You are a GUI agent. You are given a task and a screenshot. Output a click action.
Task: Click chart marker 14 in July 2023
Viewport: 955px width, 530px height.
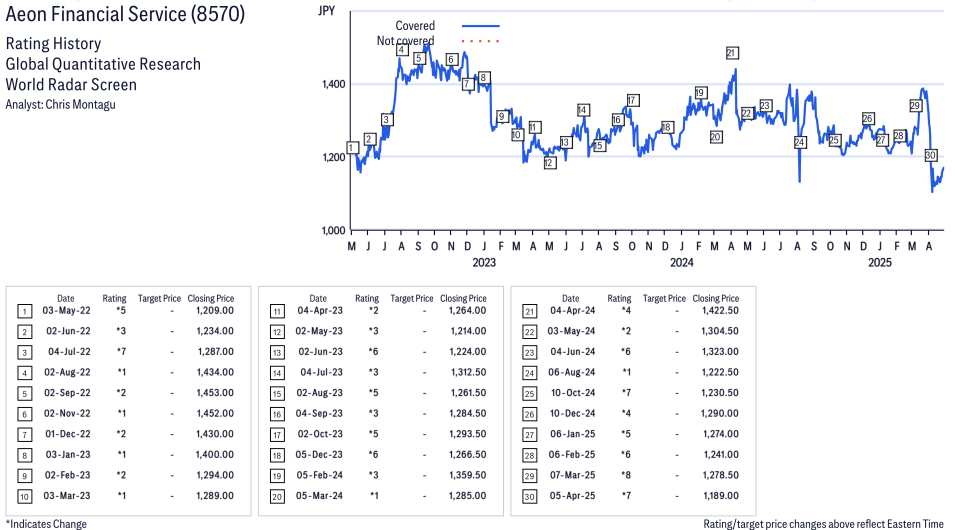(583, 110)
